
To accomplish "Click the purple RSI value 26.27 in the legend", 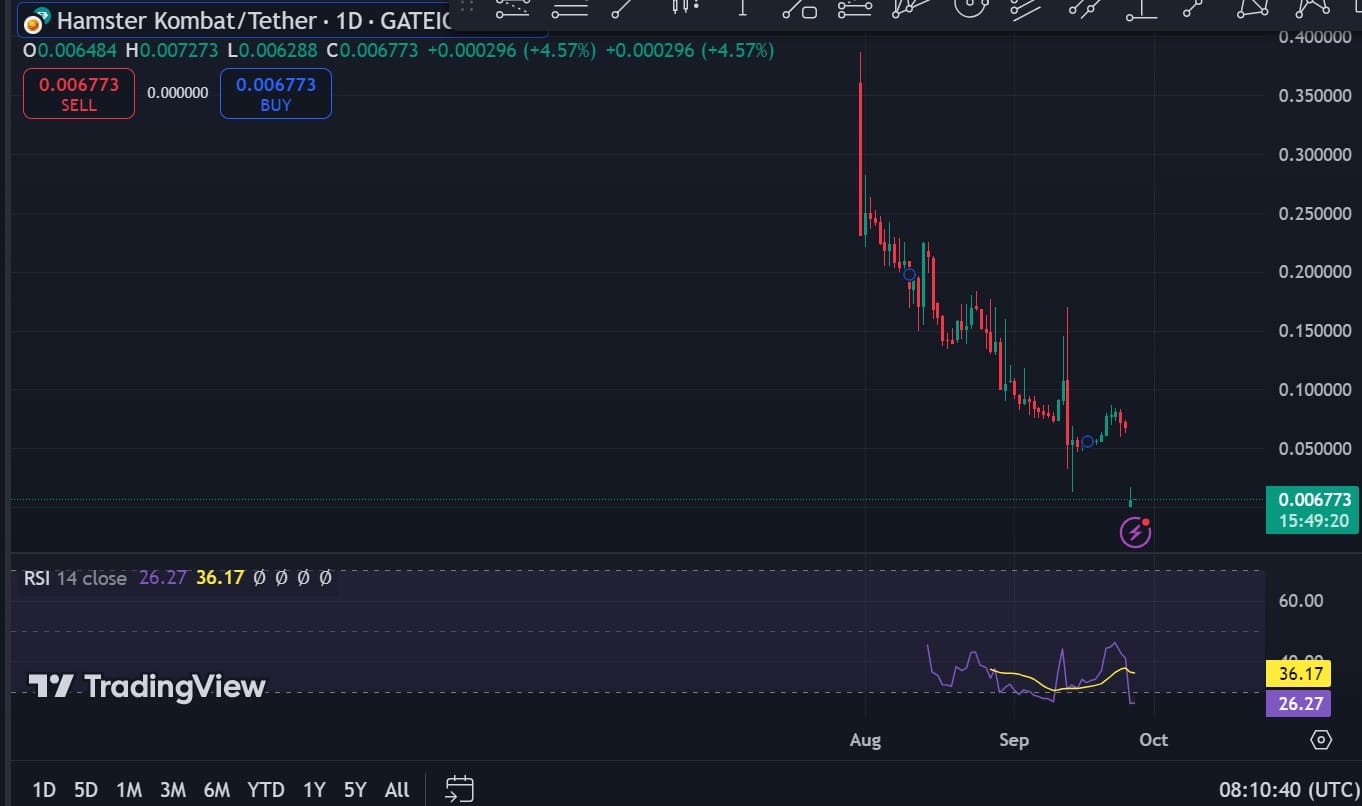I will point(163,578).
